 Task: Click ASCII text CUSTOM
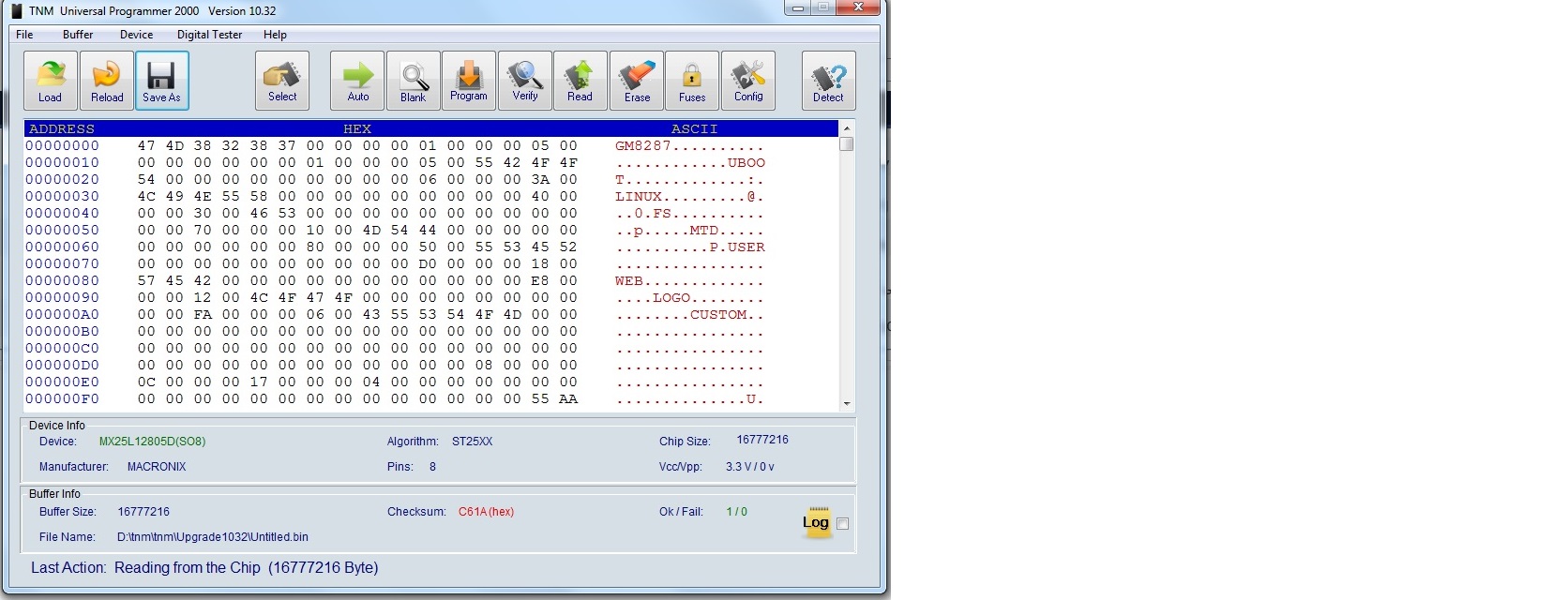point(718,314)
